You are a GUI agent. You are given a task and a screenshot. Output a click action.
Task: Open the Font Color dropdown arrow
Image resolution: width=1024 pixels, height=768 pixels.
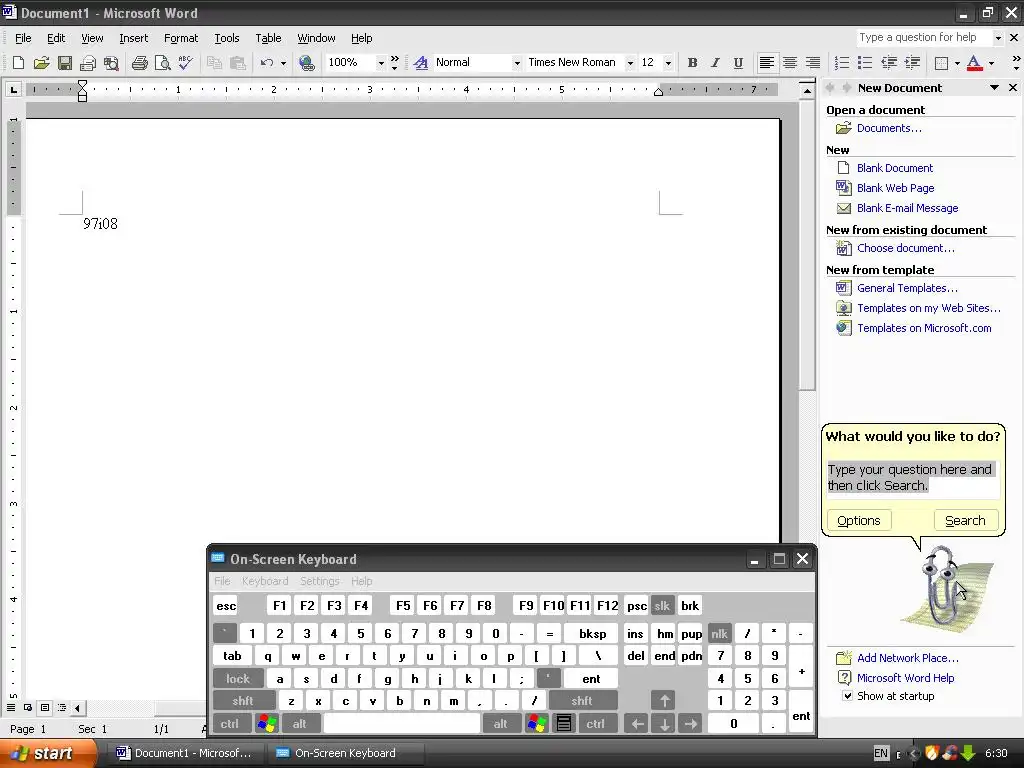[x=991, y=63]
